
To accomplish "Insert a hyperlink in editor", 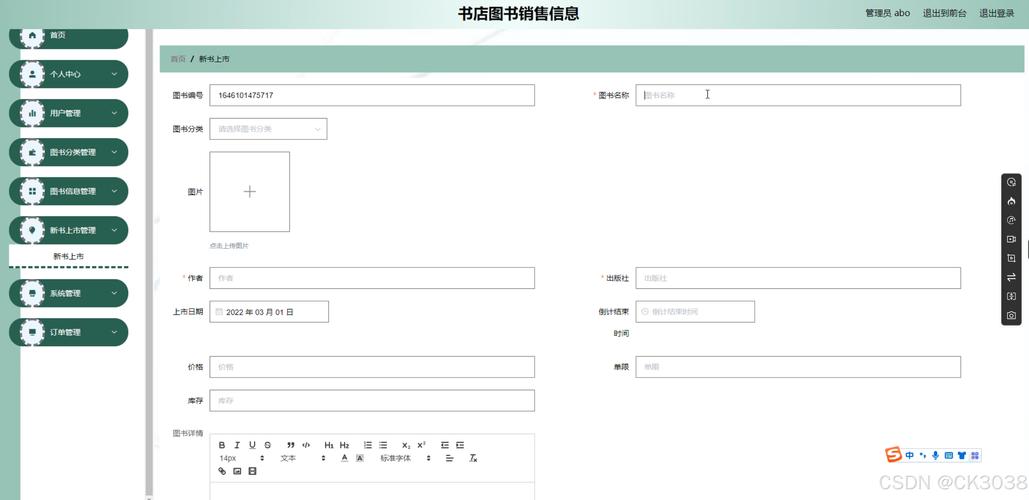I will (222, 471).
